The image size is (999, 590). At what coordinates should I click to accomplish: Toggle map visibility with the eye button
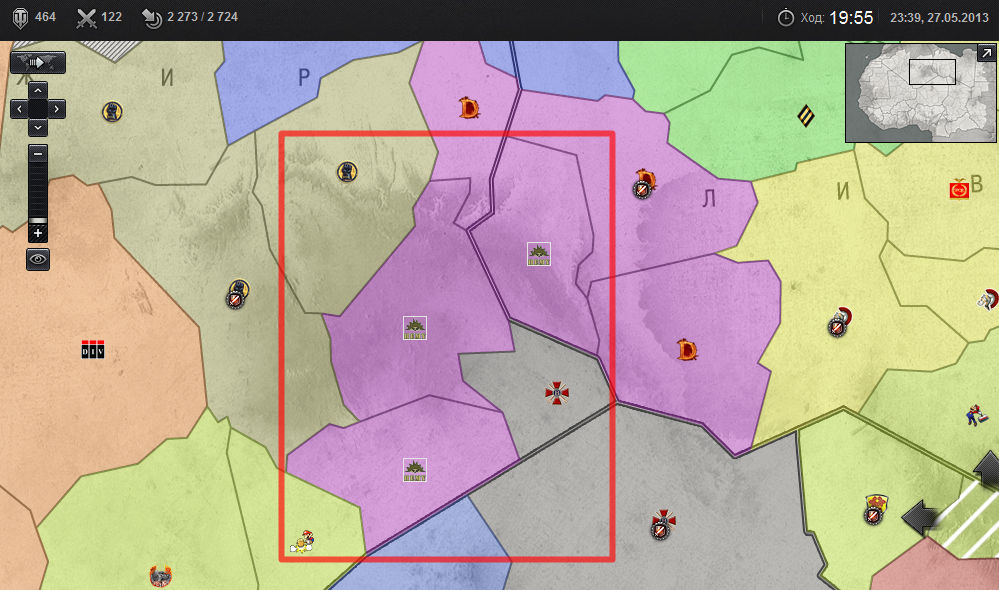pos(38,259)
